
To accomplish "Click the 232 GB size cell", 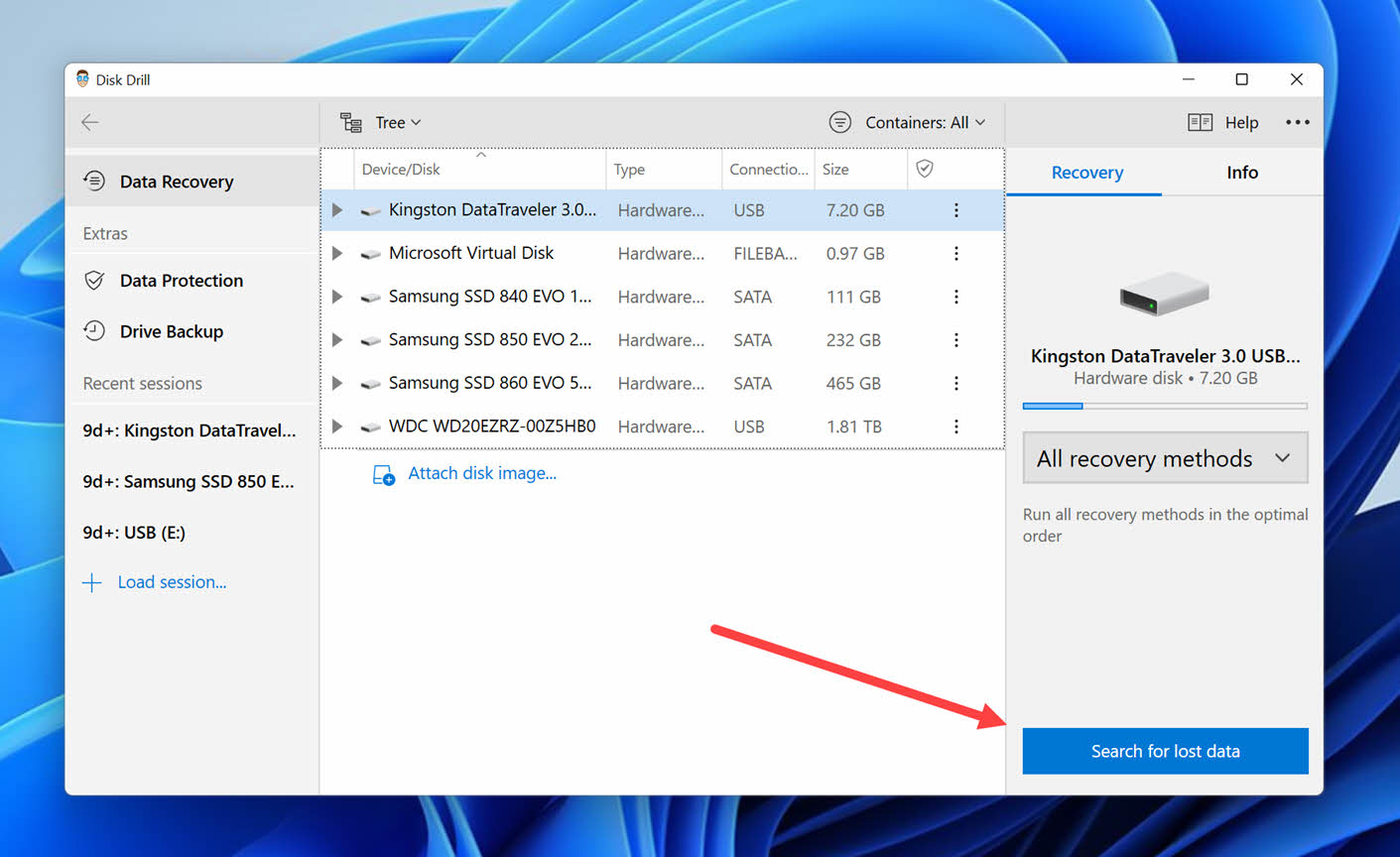I will click(852, 340).
